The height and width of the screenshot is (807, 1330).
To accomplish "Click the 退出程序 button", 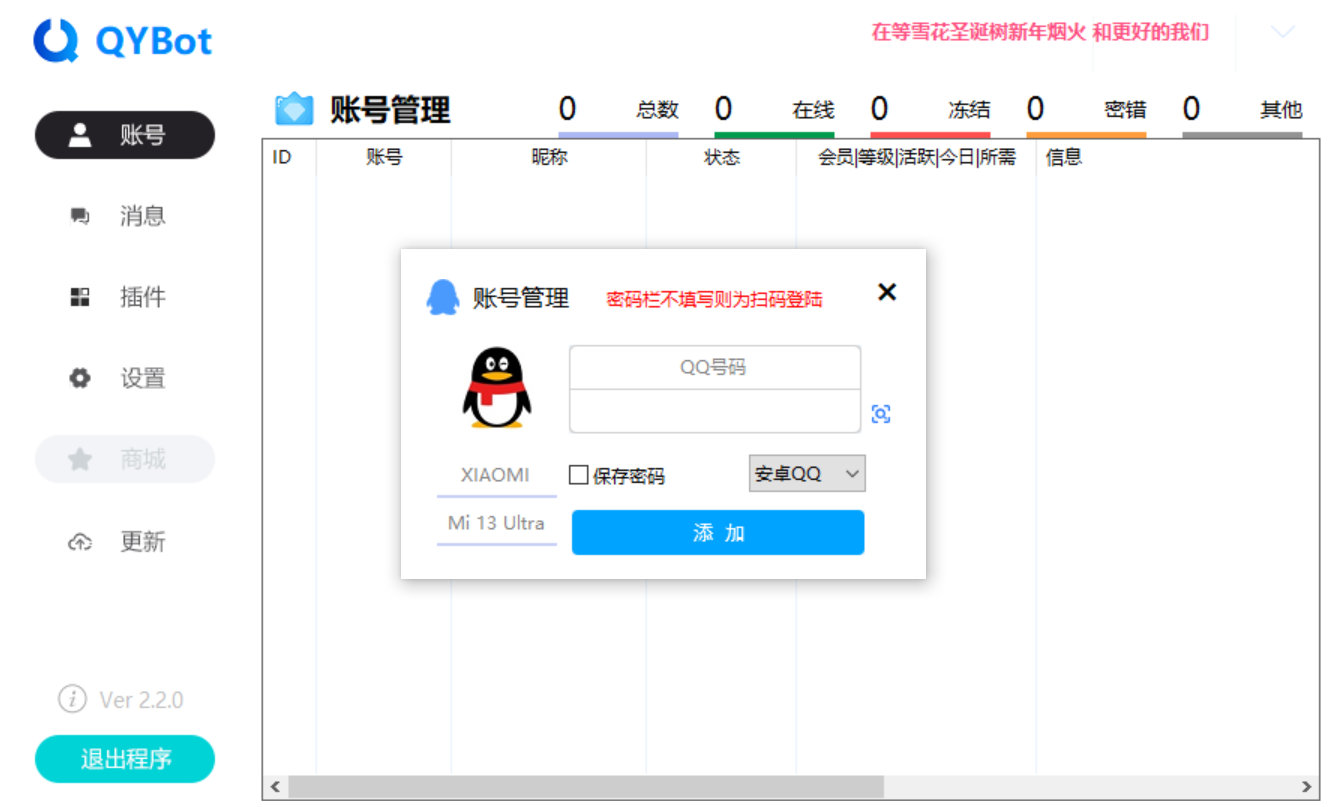I will 124,759.
